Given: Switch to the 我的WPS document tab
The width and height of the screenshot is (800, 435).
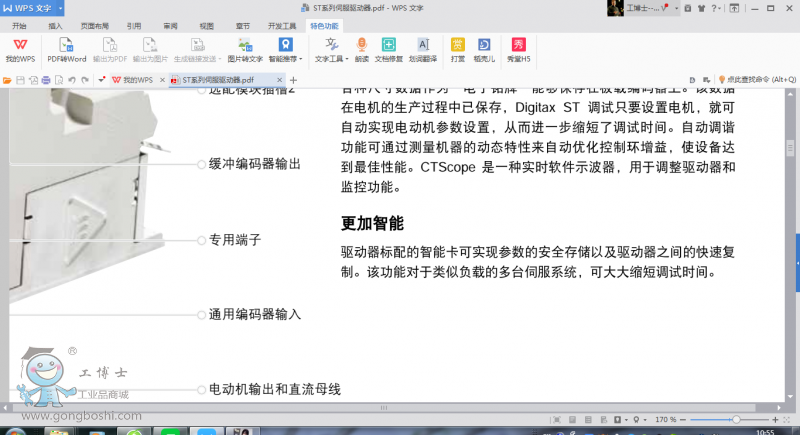Looking at the screenshot, I should [132, 79].
